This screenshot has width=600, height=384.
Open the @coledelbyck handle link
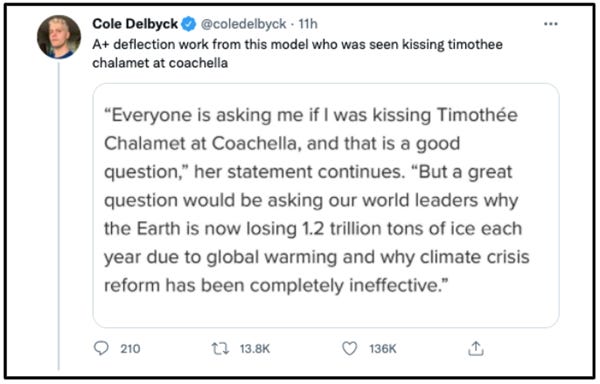point(243,24)
